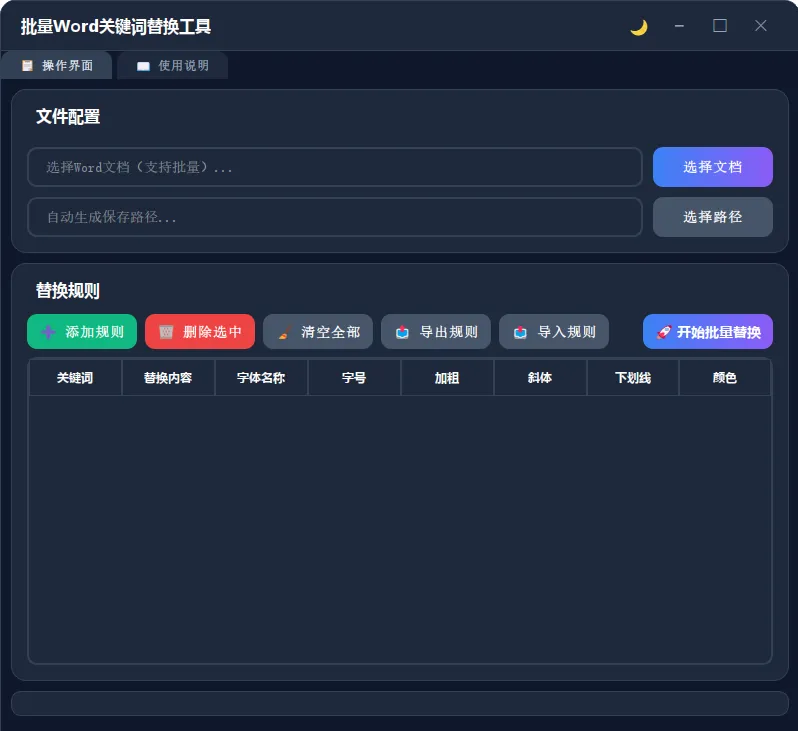The width and height of the screenshot is (798, 731).
Task: Click the book icon on 使用说明 tab
Action: pos(144,66)
